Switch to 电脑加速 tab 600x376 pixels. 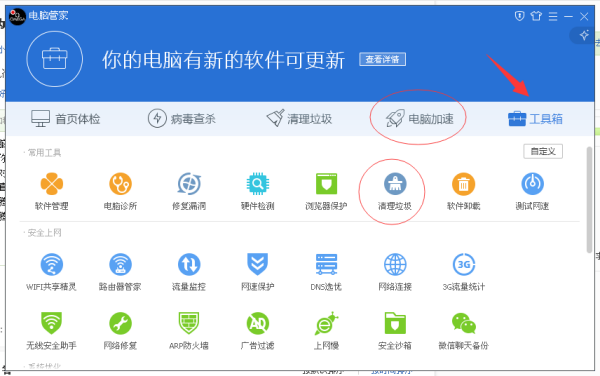tap(419, 119)
